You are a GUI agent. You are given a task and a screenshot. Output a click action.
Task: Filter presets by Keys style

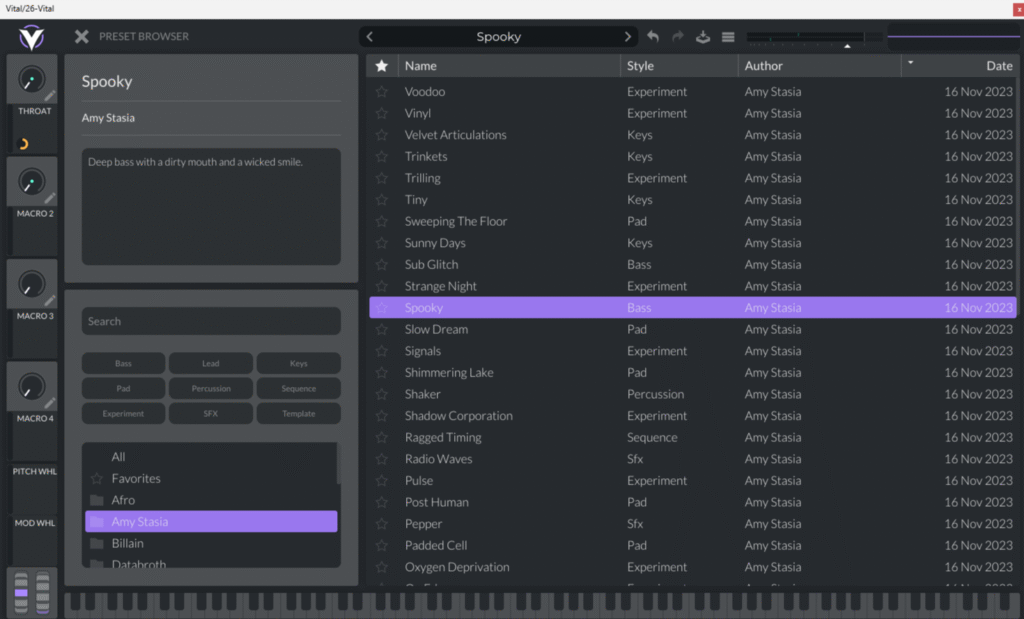click(298, 363)
